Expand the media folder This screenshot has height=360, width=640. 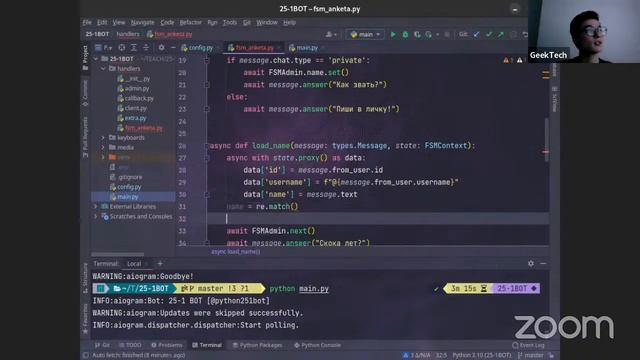(103, 147)
